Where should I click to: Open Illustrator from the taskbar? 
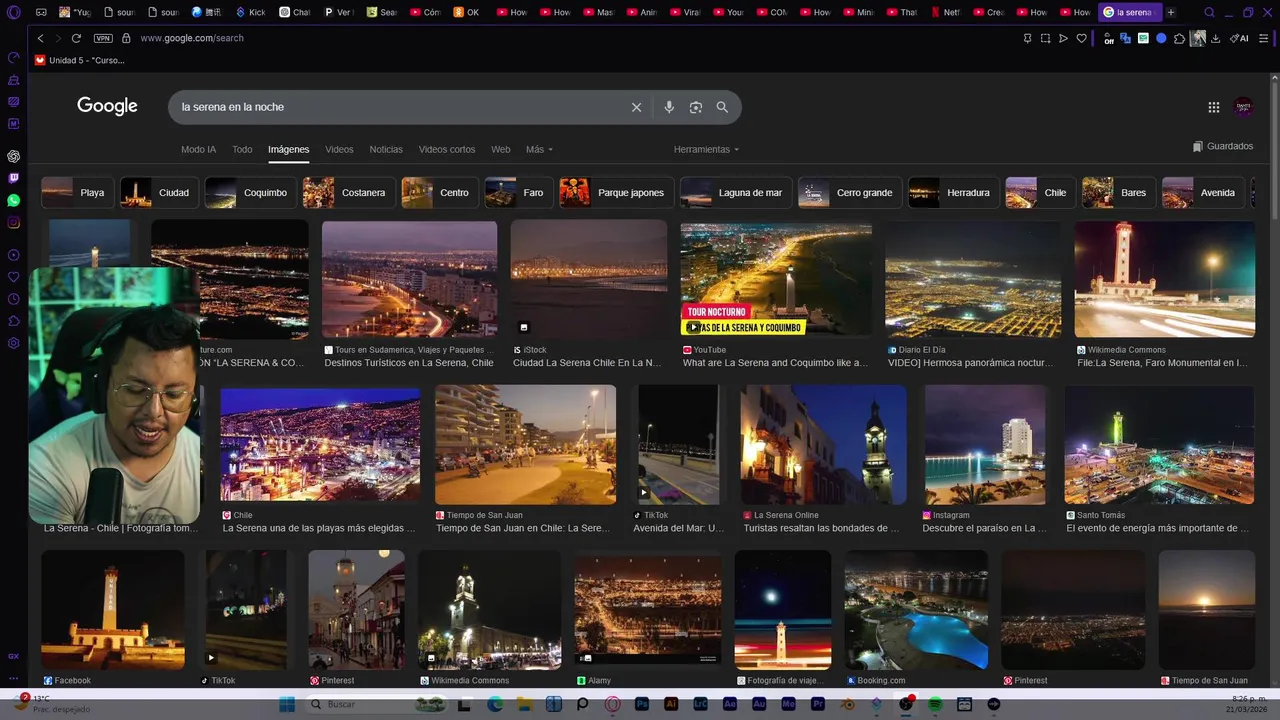tap(671, 704)
